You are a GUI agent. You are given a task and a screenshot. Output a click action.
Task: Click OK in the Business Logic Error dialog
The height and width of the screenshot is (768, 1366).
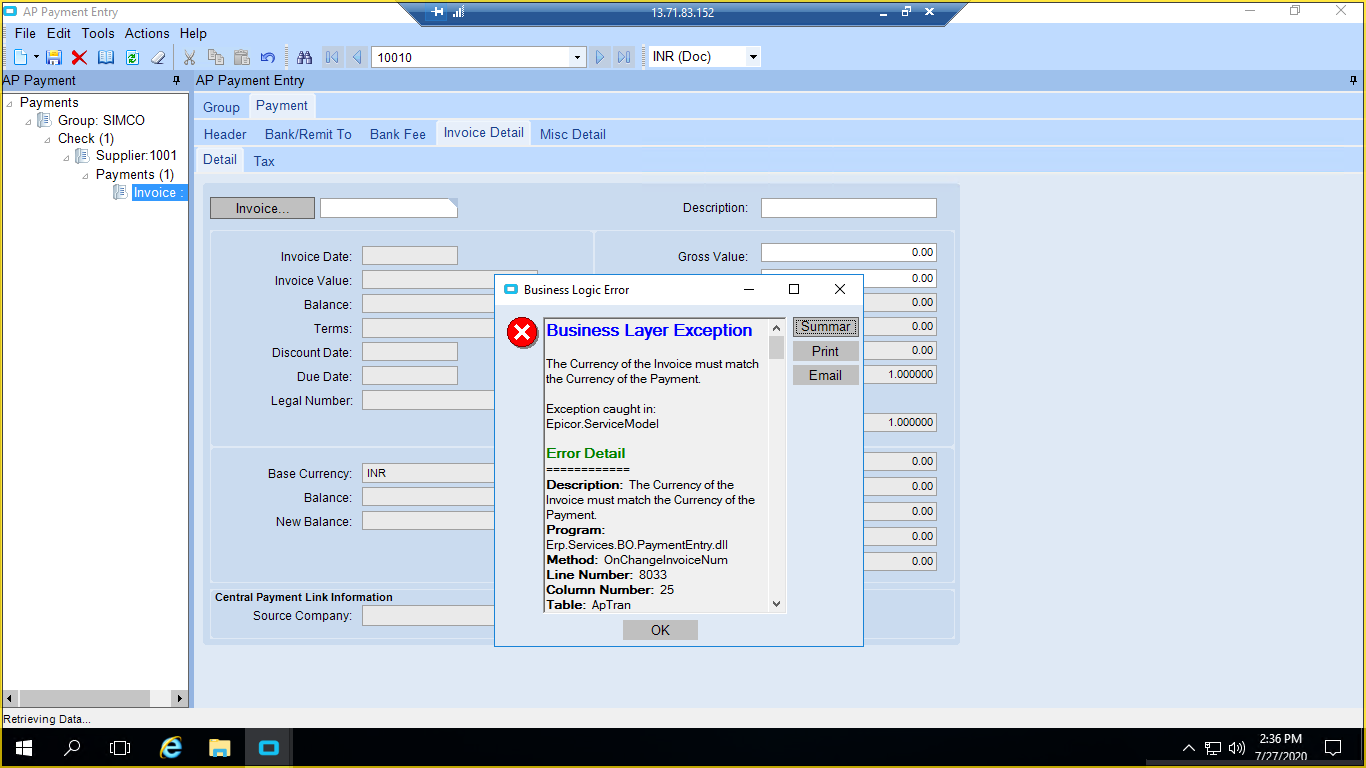[660, 630]
